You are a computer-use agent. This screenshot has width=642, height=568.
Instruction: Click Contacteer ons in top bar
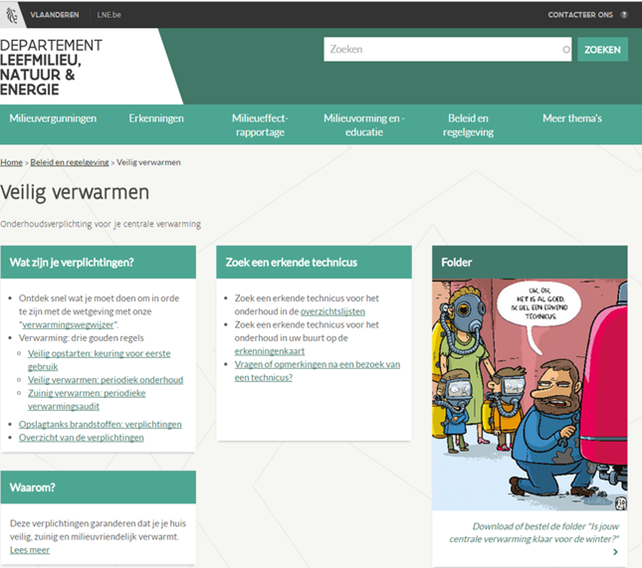click(580, 15)
